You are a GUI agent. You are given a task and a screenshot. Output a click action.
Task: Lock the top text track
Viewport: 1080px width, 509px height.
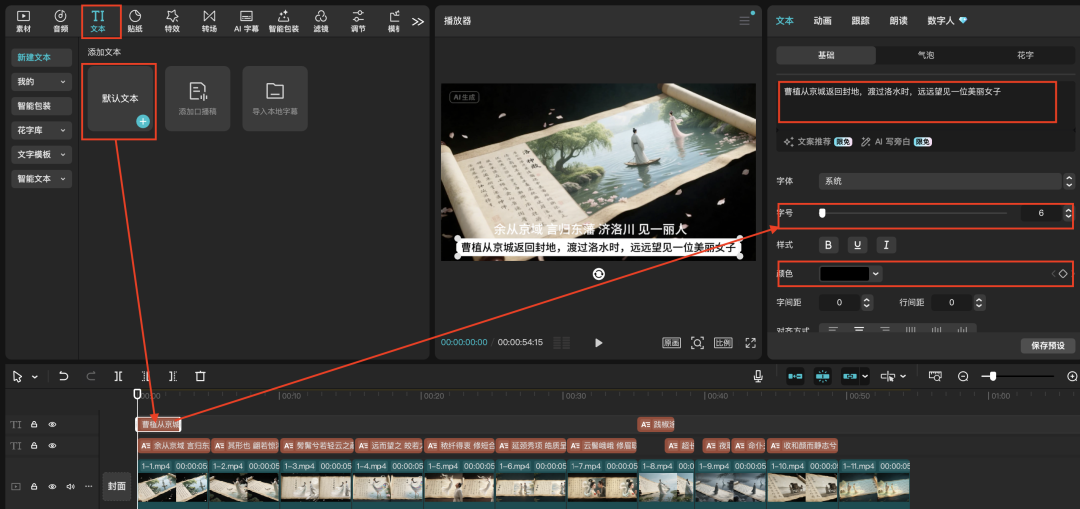(x=34, y=425)
